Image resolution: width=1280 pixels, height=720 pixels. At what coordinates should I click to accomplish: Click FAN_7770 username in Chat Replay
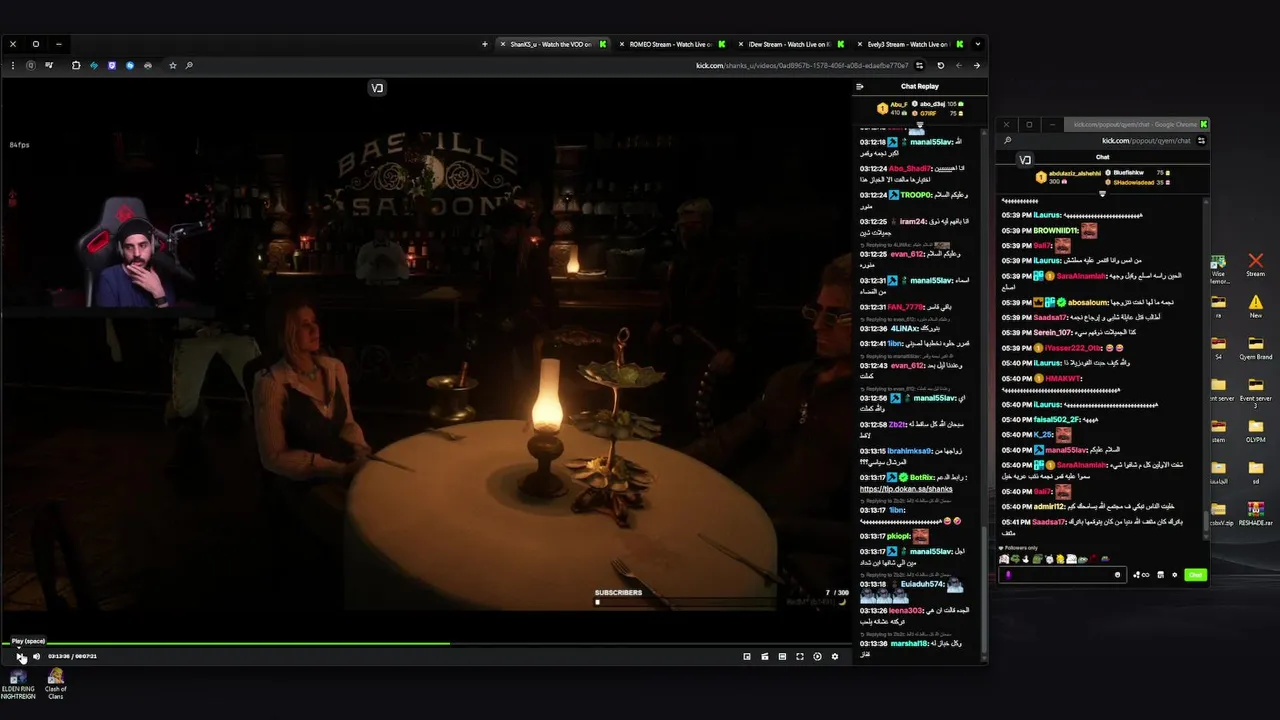[906, 307]
